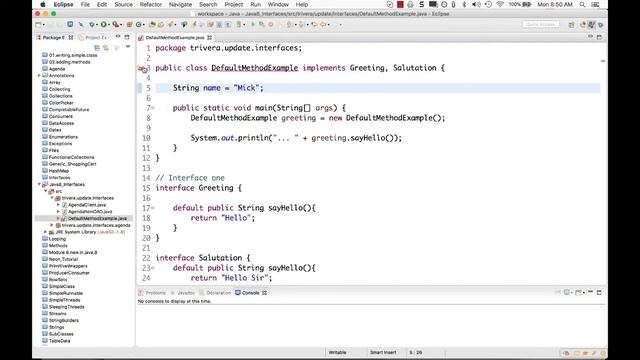
Task: Select DefaultMethodExample.java in Package Explorer
Action: point(97,218)
